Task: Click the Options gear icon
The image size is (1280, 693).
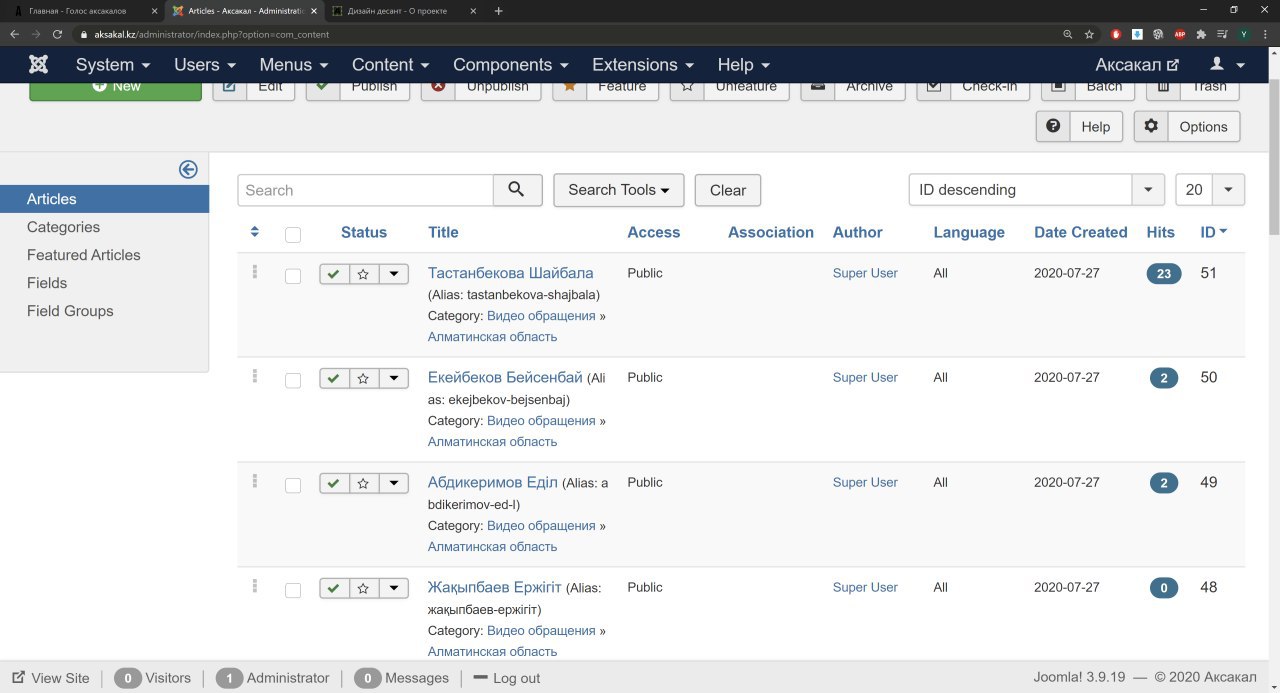Action: pyautogui.click(x=1151, y=127)
